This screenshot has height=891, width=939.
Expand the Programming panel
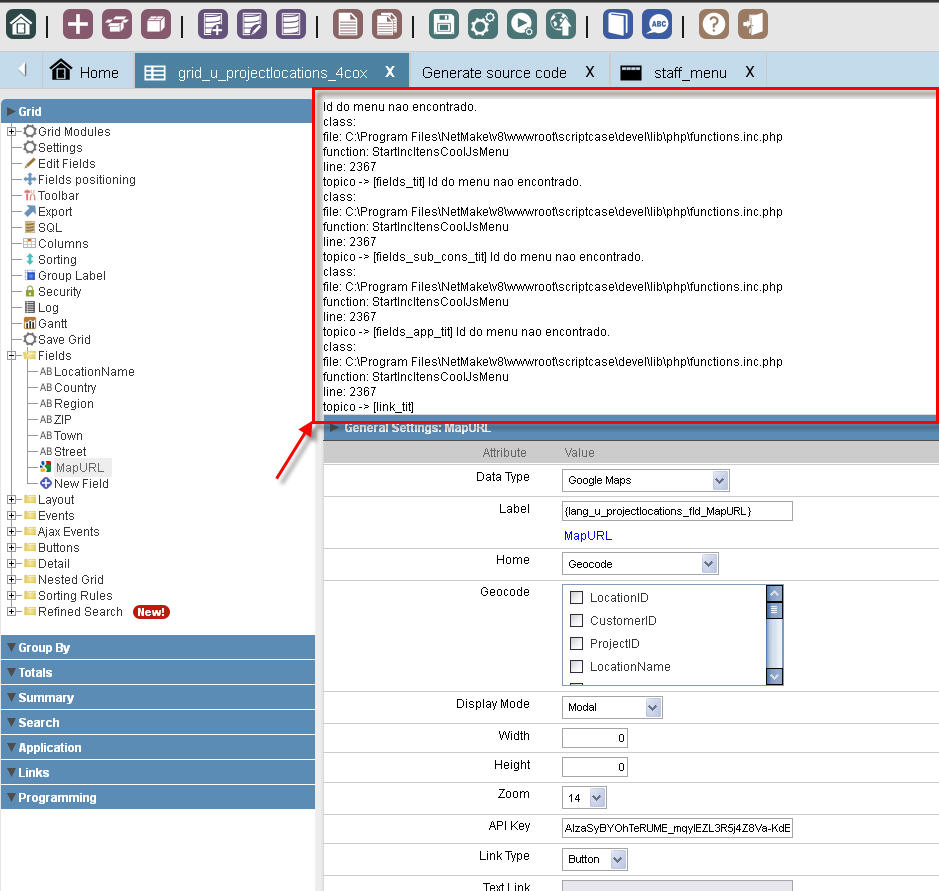coord(158,798)
